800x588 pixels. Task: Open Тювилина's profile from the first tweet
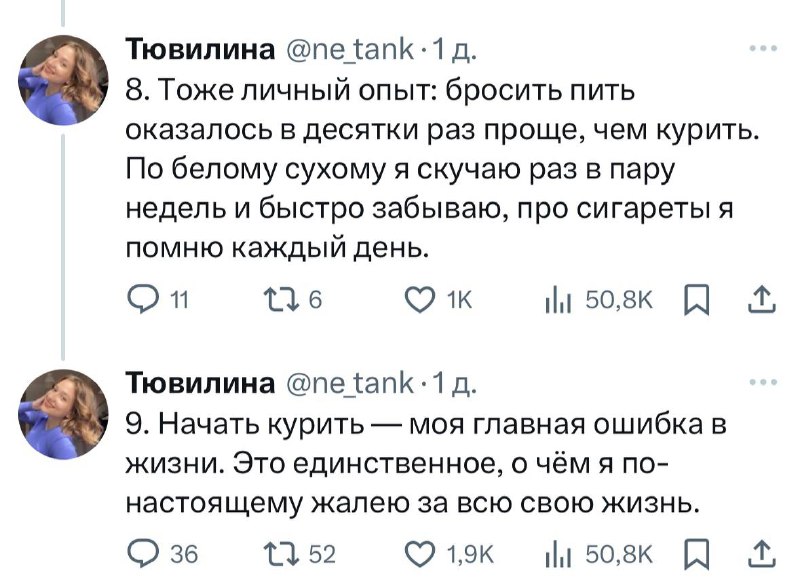point(199,48)
